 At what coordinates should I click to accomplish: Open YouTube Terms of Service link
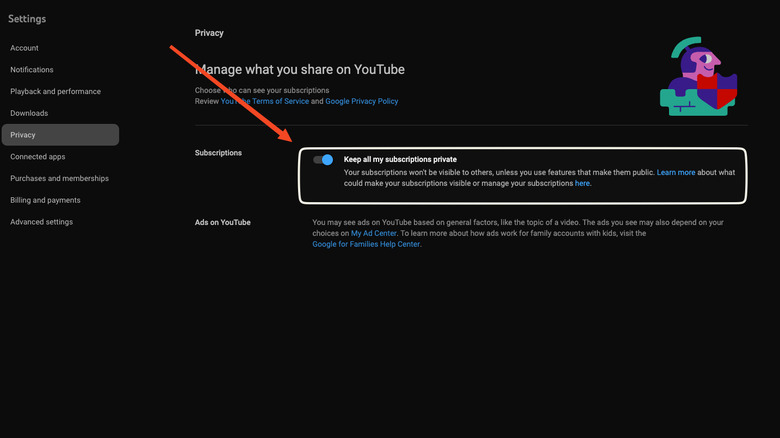265,101
